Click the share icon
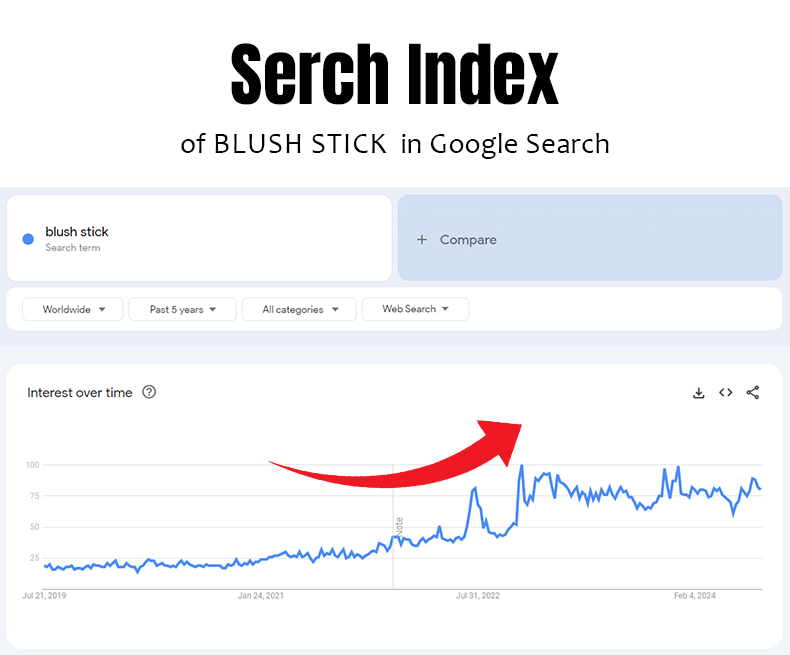 coord(753,393)
